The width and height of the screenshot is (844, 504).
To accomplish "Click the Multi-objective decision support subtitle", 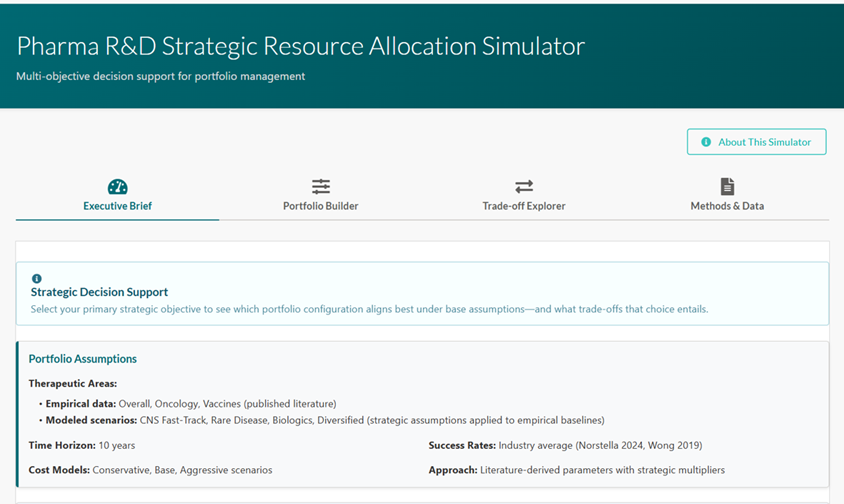I will coord(160,76).
